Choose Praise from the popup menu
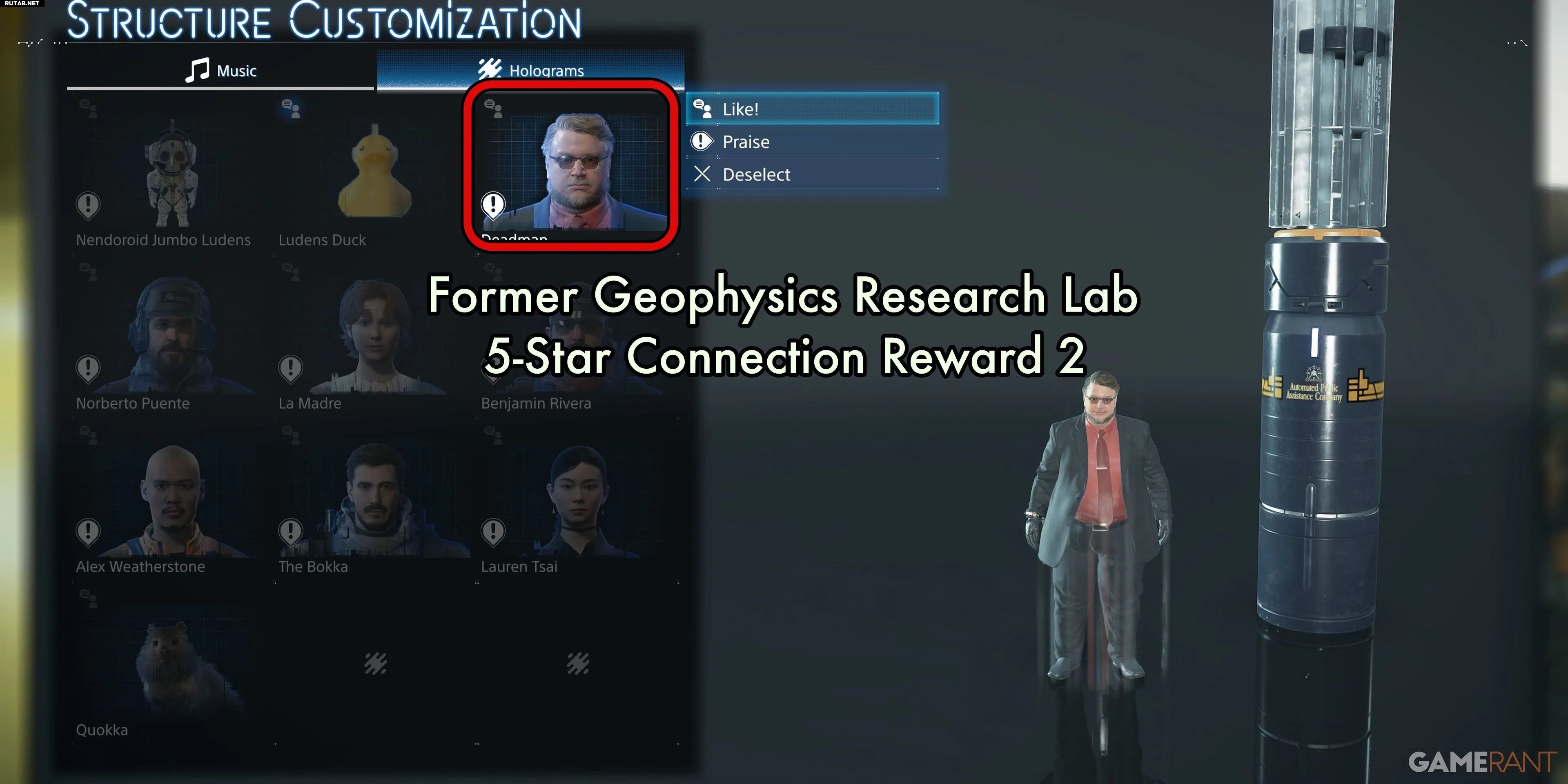The height and width of the screenshot is (784, 1568). [813, 142]
